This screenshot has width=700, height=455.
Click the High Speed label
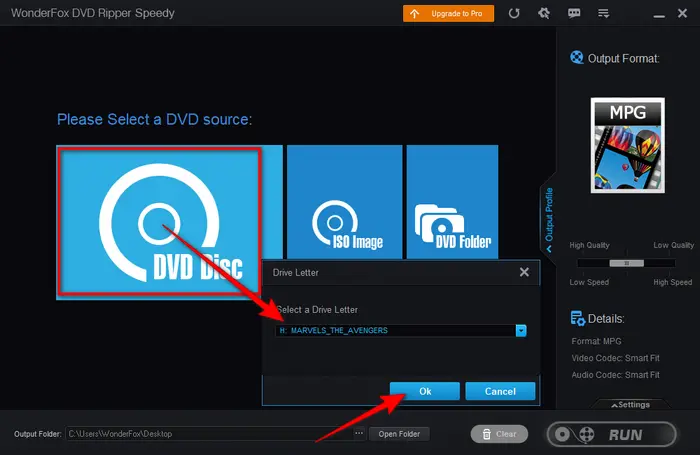(x=672, y=282)
